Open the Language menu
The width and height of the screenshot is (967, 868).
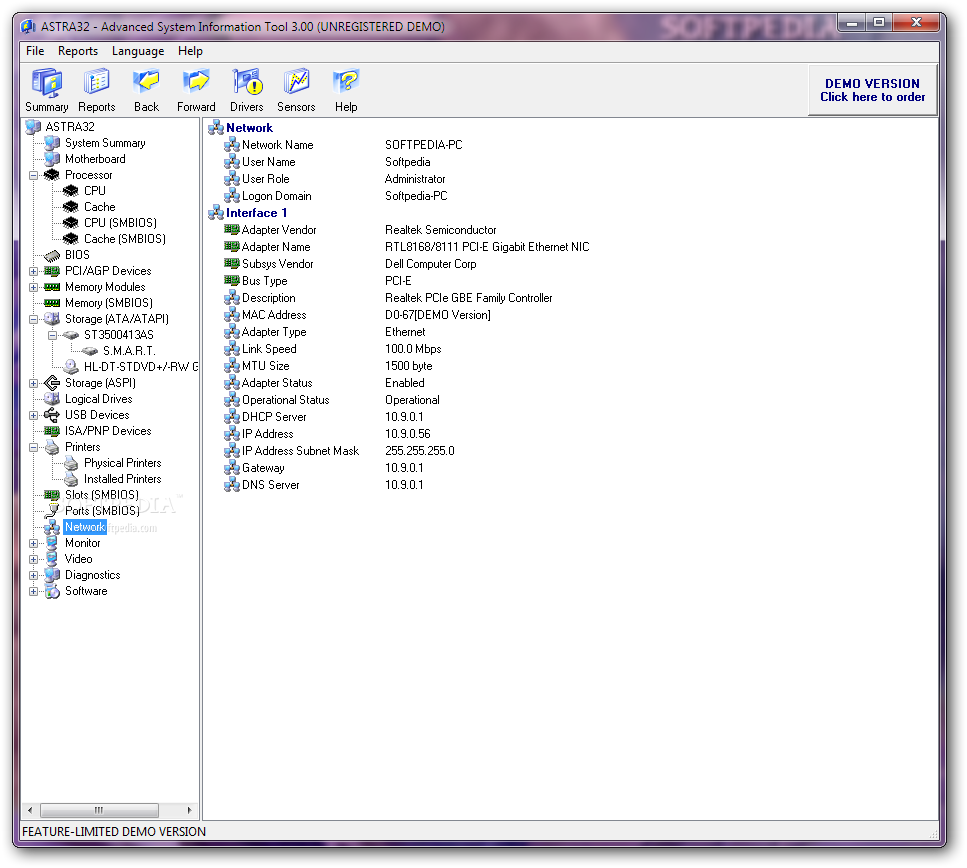tap(138, 51)
